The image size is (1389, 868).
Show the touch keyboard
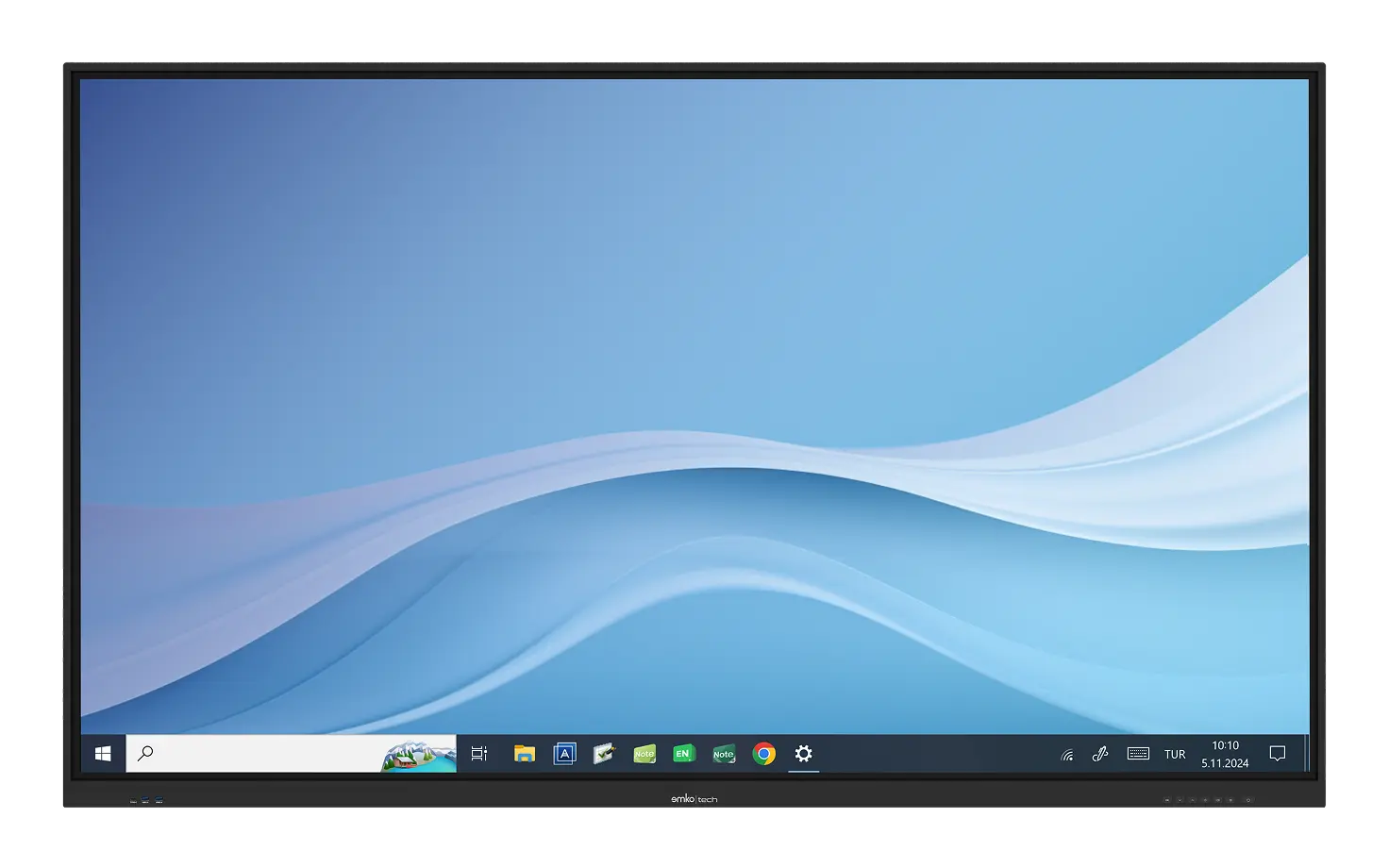(x=1138, y=754)
